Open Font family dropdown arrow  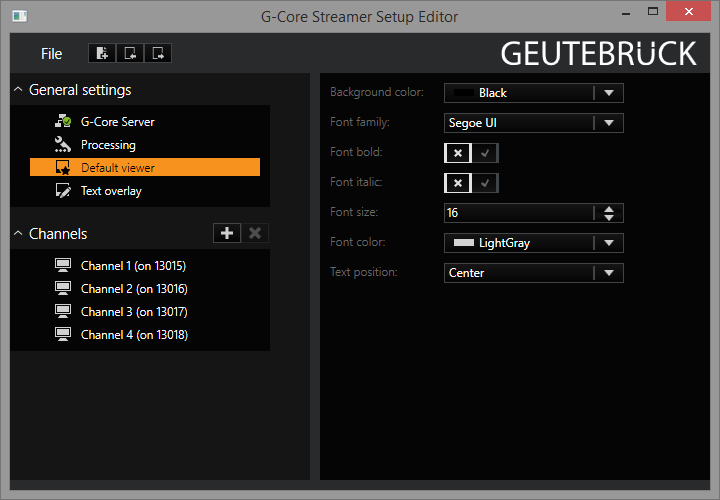609,123
